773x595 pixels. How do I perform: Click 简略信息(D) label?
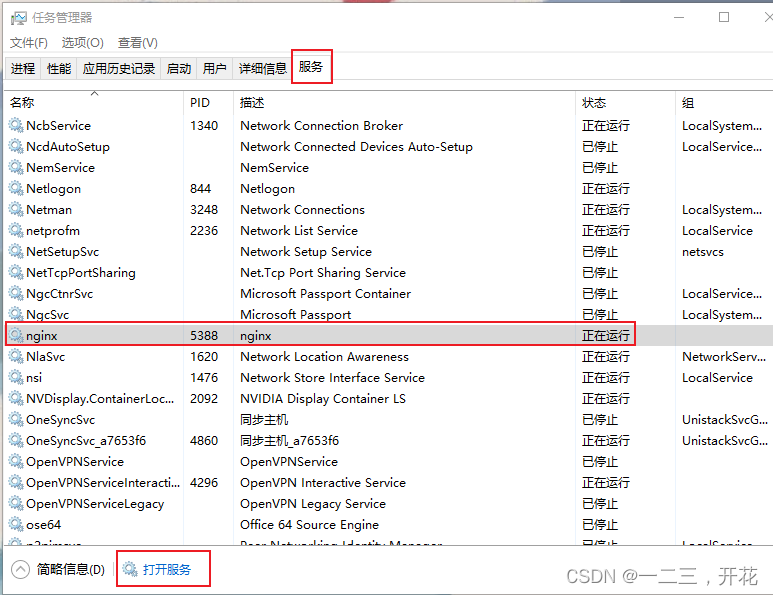pyautogui.click(x=70, y=569)
